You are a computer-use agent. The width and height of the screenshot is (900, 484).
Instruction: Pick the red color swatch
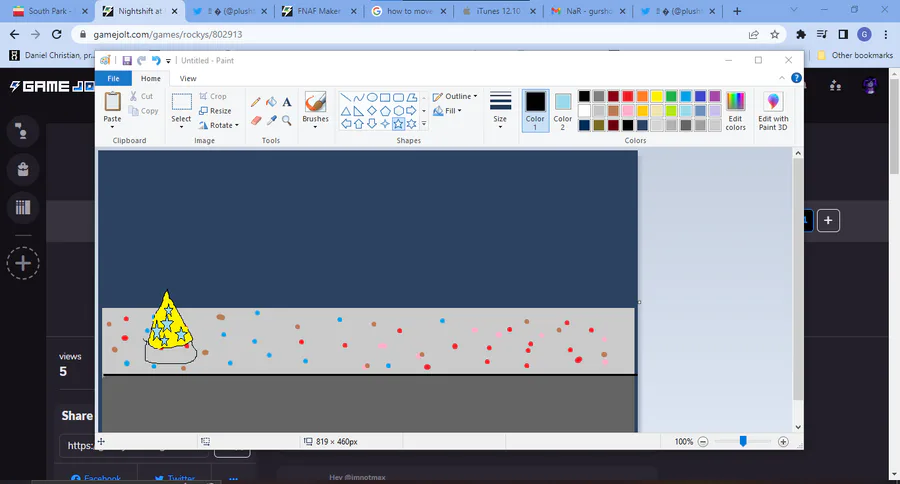[x=627, y=96]
